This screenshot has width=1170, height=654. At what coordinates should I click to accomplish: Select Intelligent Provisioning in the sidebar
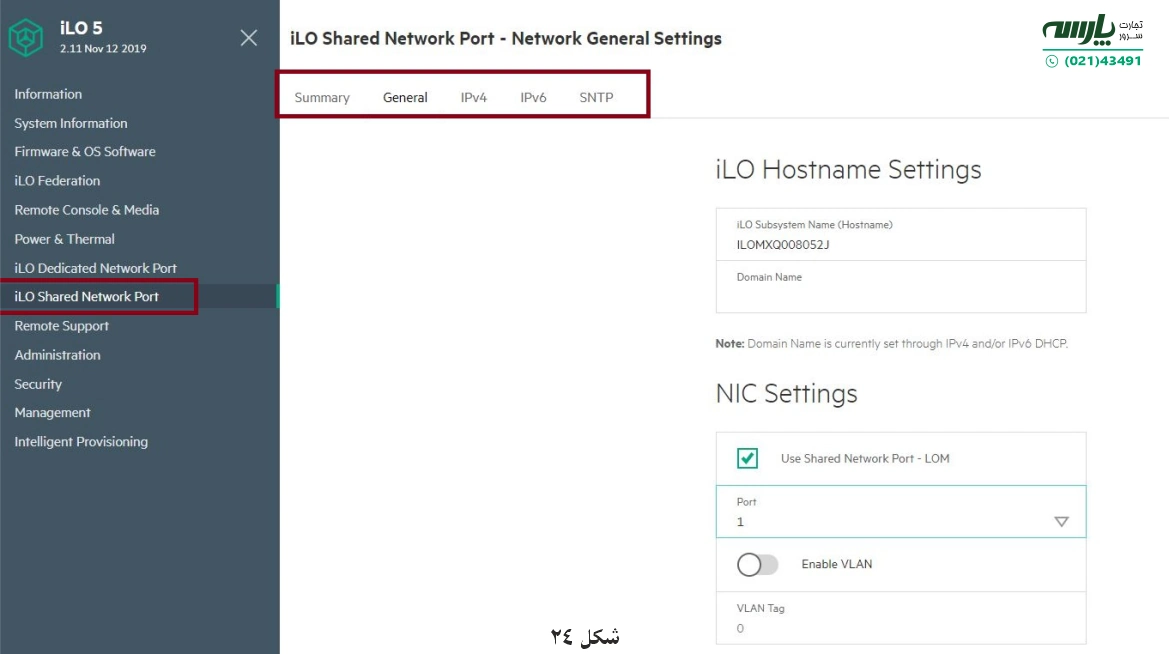80,441
